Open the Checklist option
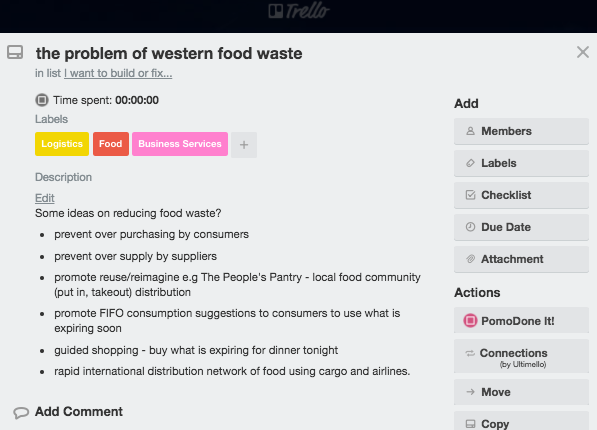 [x=521, y=195]
